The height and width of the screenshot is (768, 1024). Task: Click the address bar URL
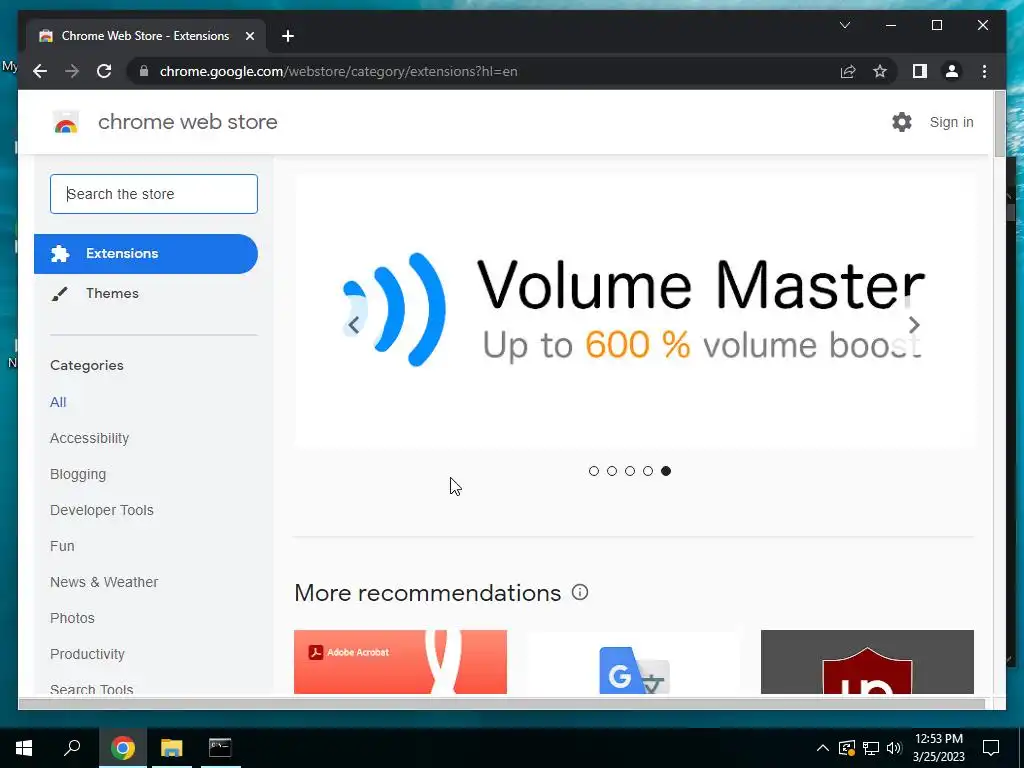[338, 71]
